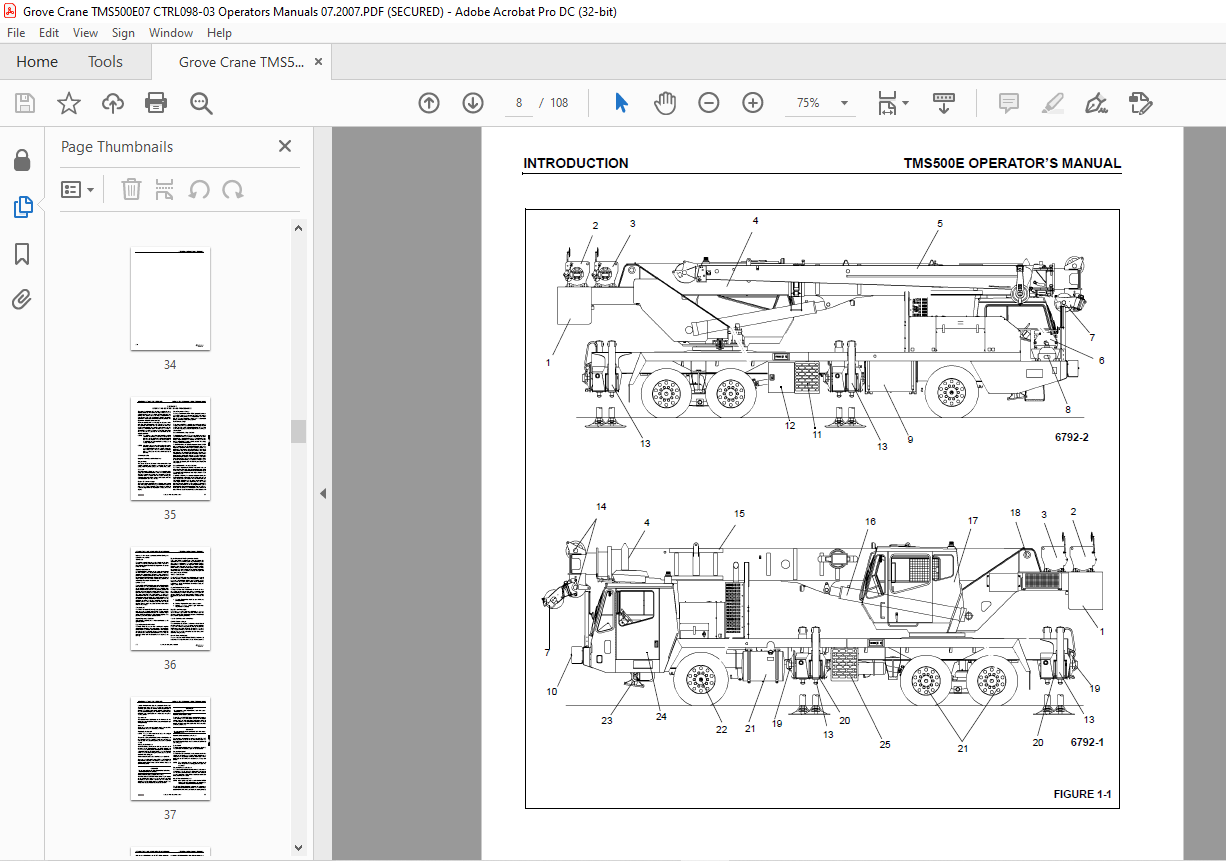1226x861 pixels.
Task: Rotate page clockwise icon
Action: tap(233, 189)
